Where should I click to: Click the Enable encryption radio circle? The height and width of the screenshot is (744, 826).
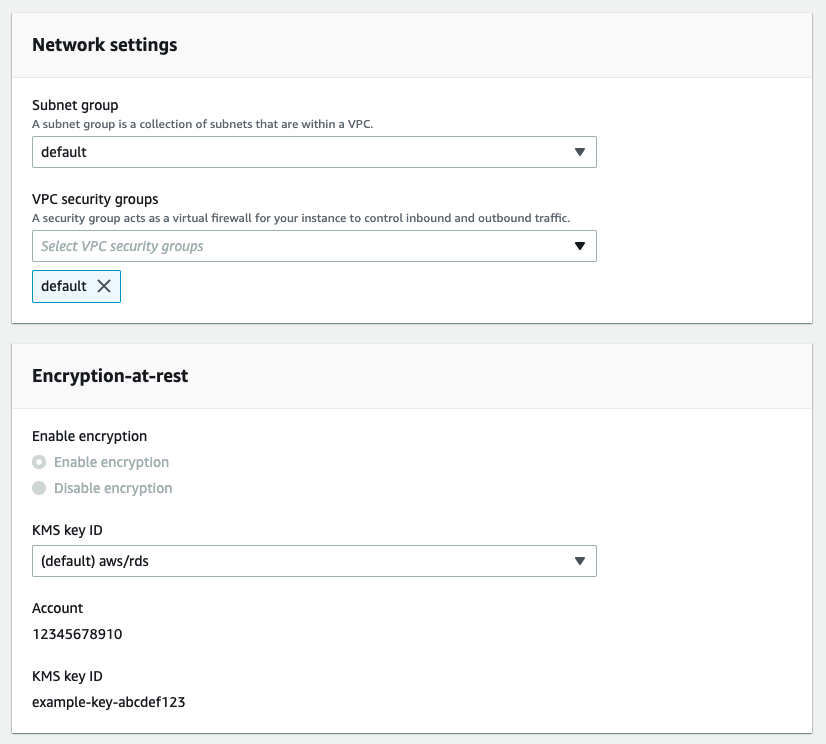(x=38, y=462)
